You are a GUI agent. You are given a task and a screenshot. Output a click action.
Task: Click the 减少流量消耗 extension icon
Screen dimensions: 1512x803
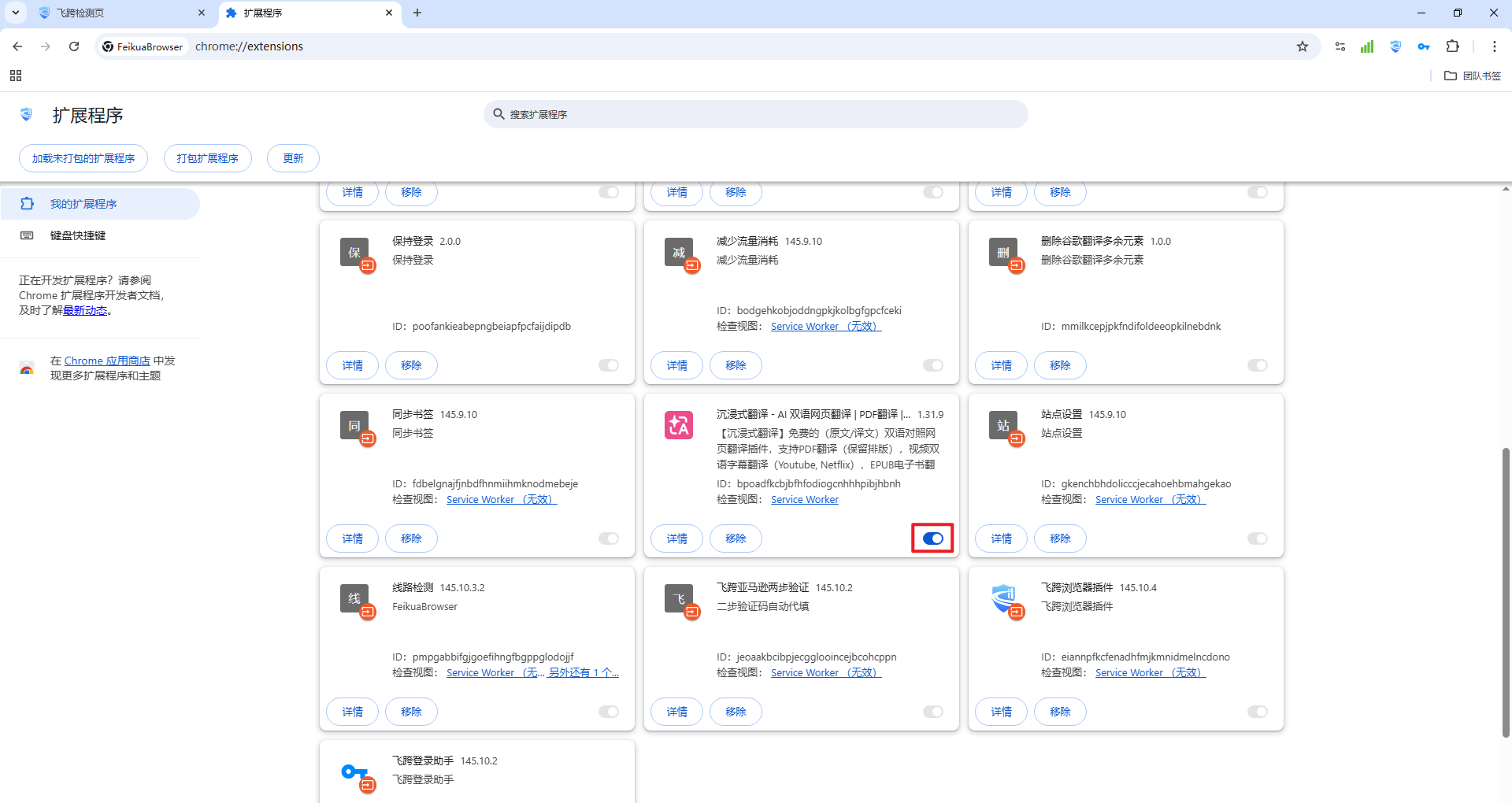pyautogui.click(x=679, y=253)
